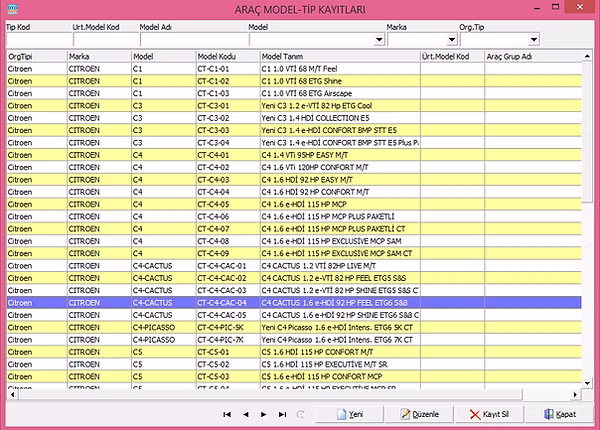
Task: Jump to last record arrow
Action: tap(282, 414)
